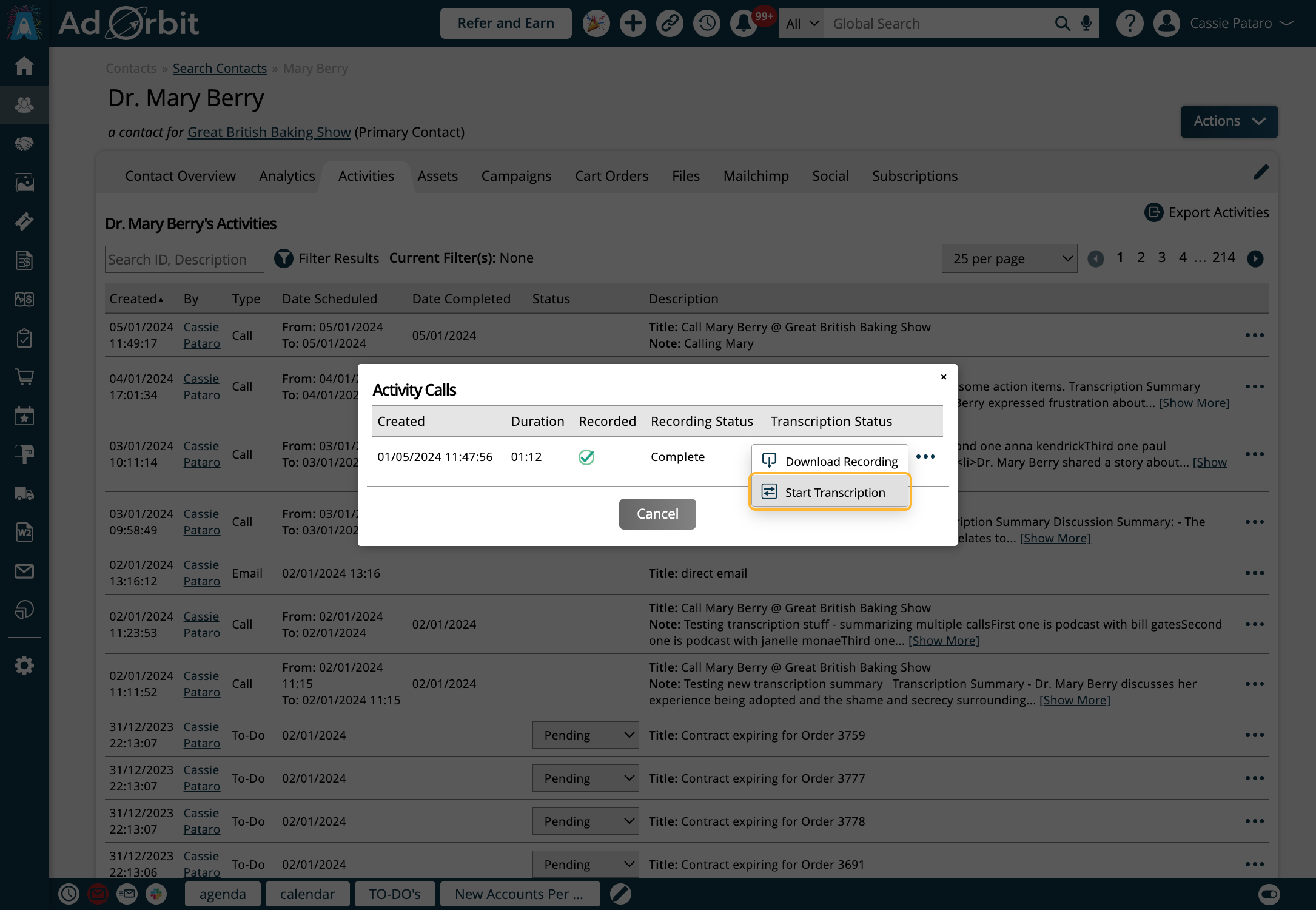The image size is (1316, 910).
Task: Click the microphone voice search icon
Action: tap(1086, 23)
